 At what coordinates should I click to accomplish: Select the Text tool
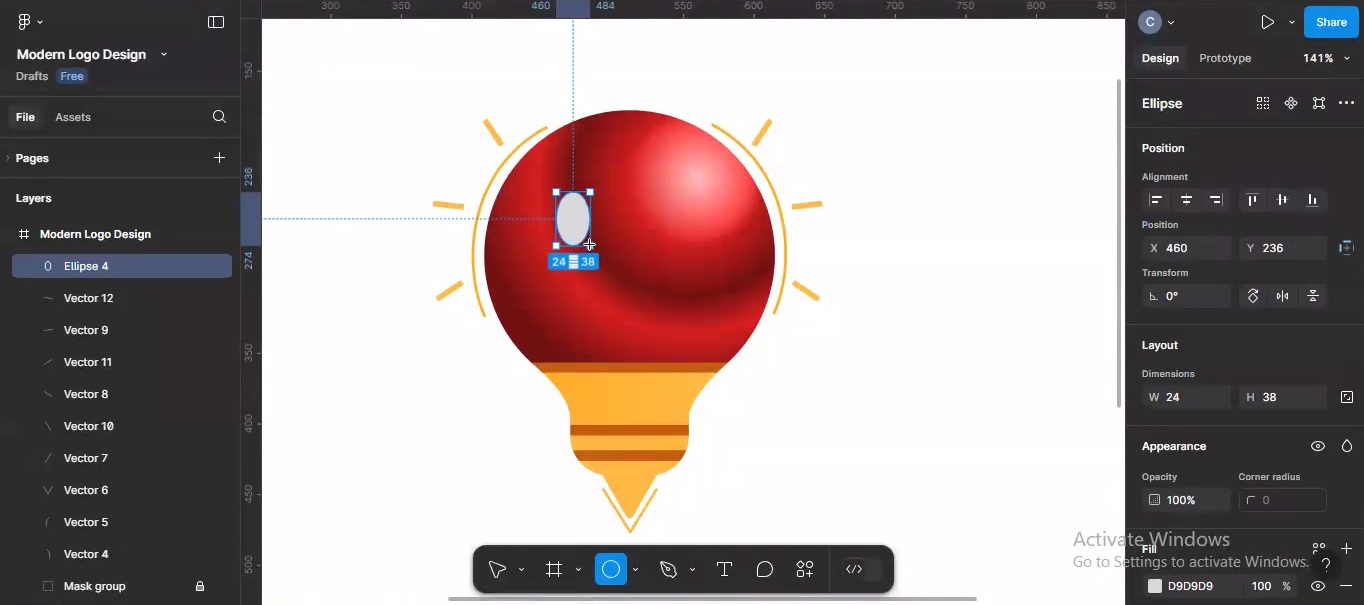click(724, 568)
